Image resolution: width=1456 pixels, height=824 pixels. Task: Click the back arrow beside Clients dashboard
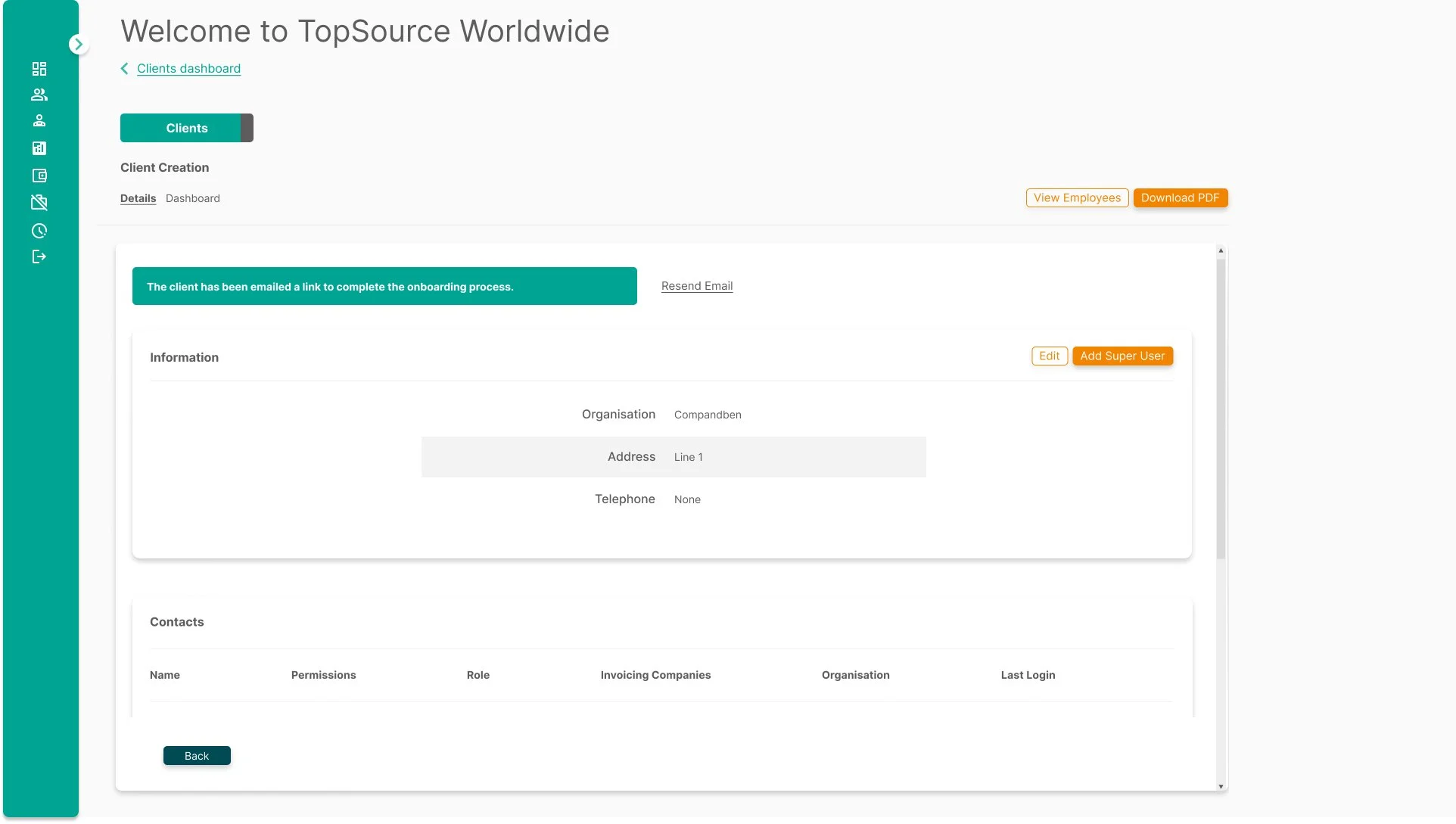click(125, 68)
